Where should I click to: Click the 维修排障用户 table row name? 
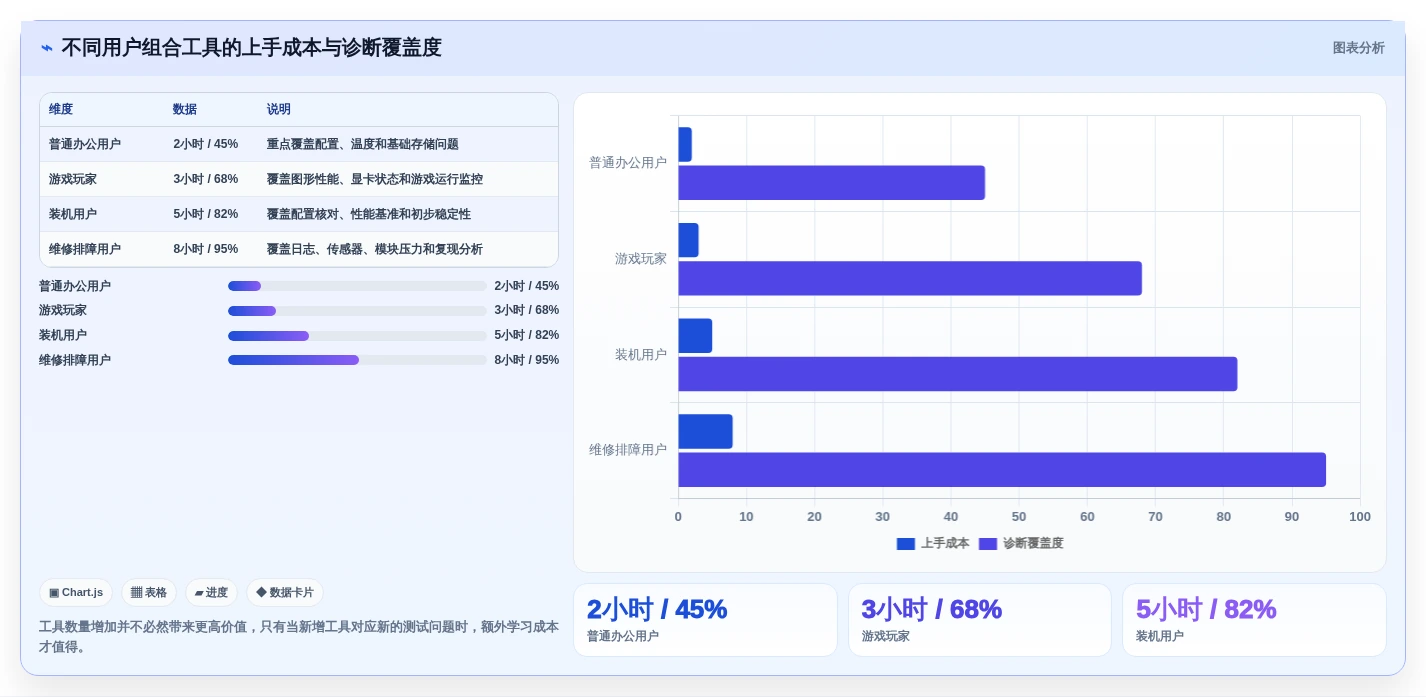(85, 249)
